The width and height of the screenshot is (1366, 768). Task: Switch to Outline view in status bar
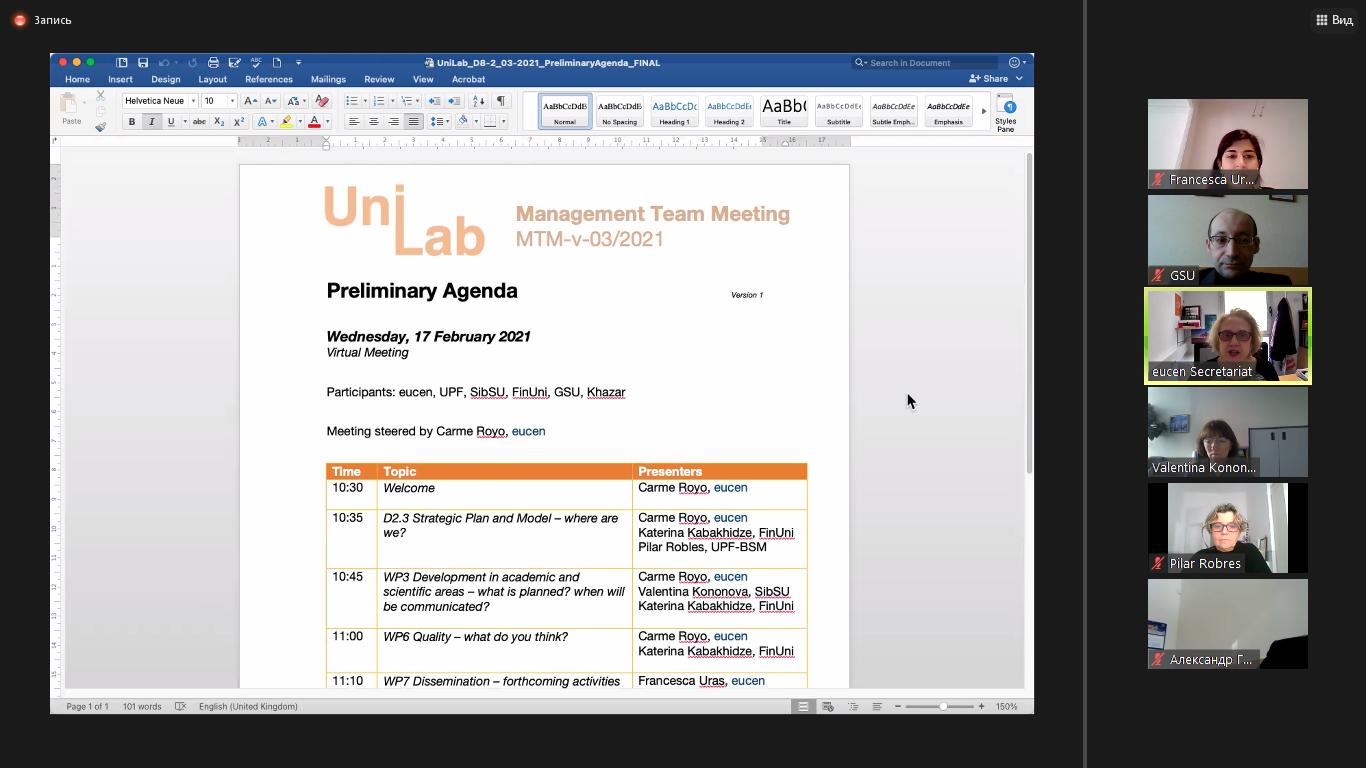[853, 706]
